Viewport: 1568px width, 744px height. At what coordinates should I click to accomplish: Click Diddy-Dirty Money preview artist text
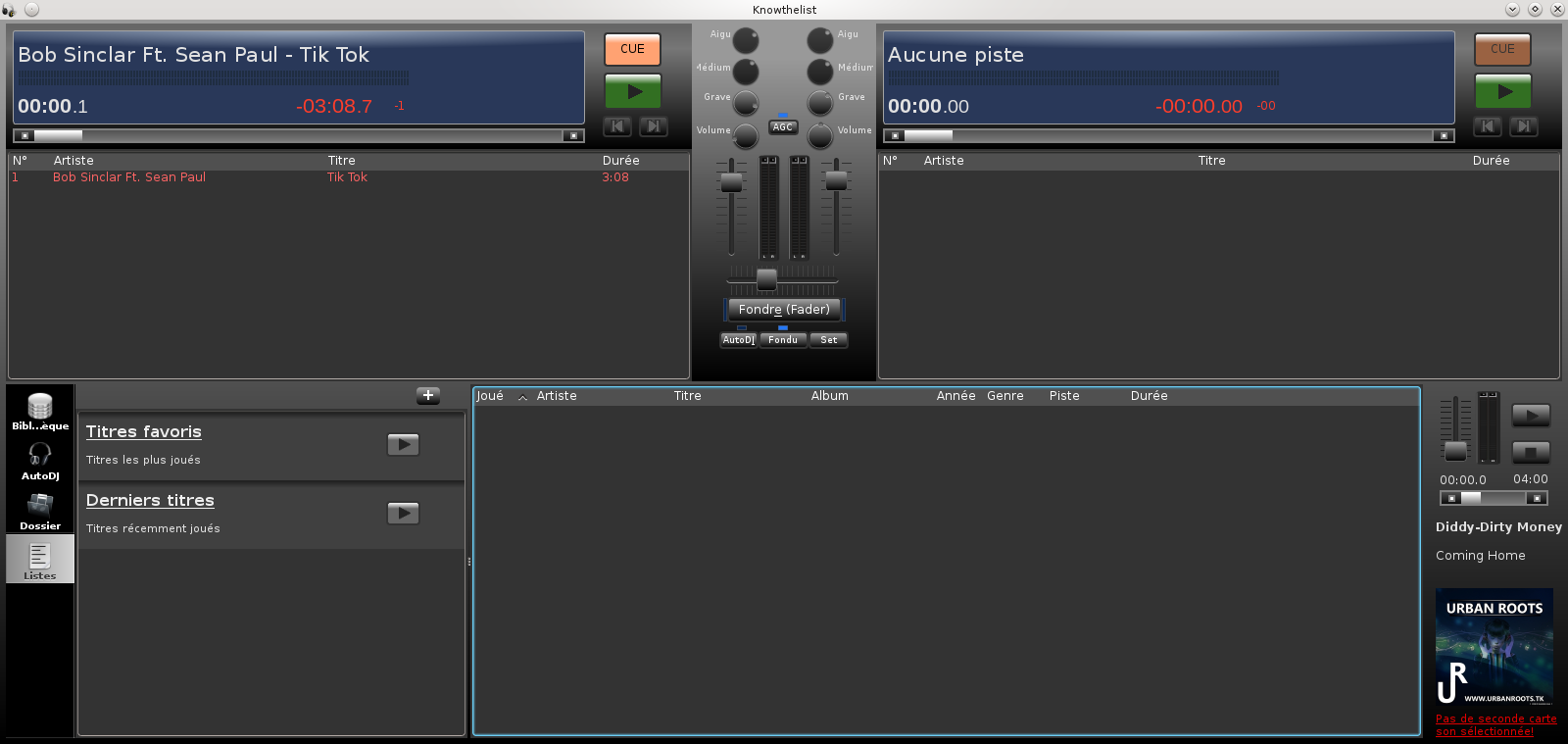click(1498, 527)
